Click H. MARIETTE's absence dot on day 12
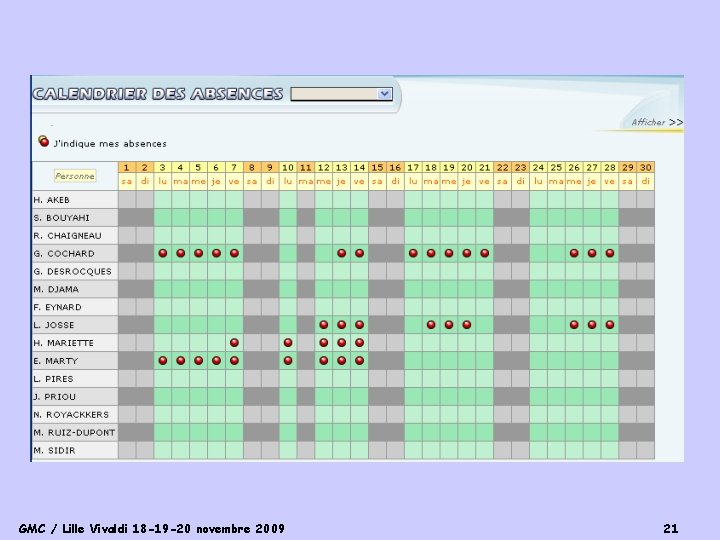The height and width of the screenshot is (540, 720). pyautogui.click(x=324, y=343)
